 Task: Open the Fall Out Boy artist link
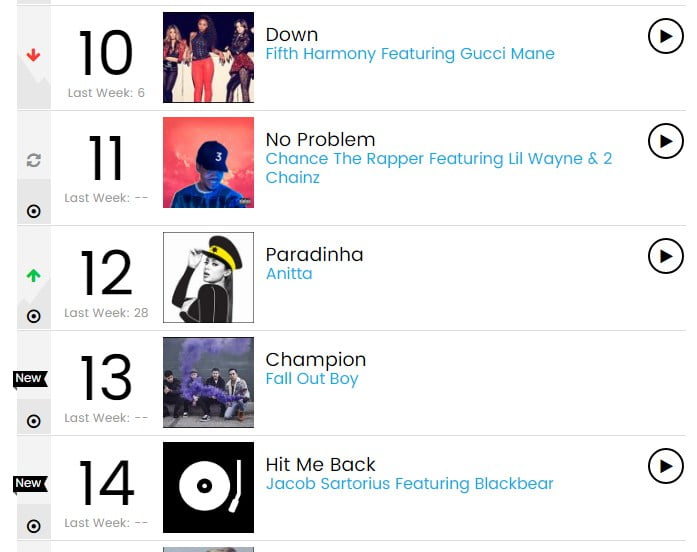point(312,379)
